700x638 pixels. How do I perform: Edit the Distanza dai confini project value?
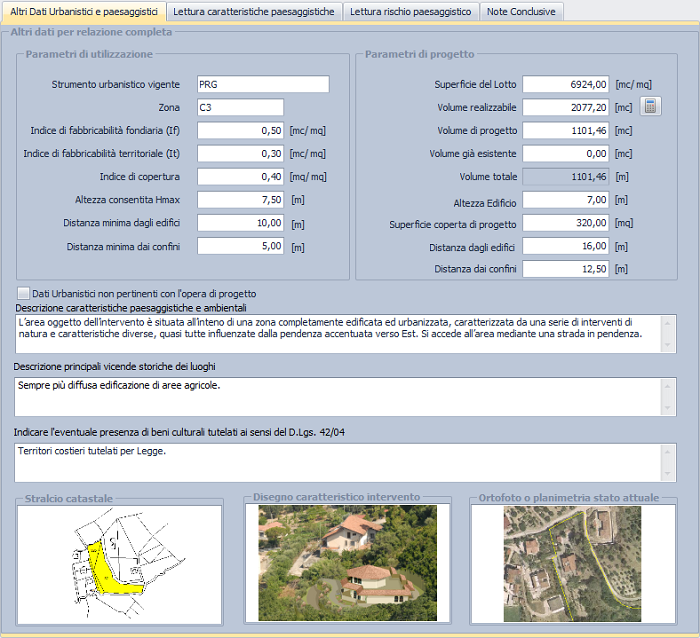pyautogui.click(x=566, y=268)
